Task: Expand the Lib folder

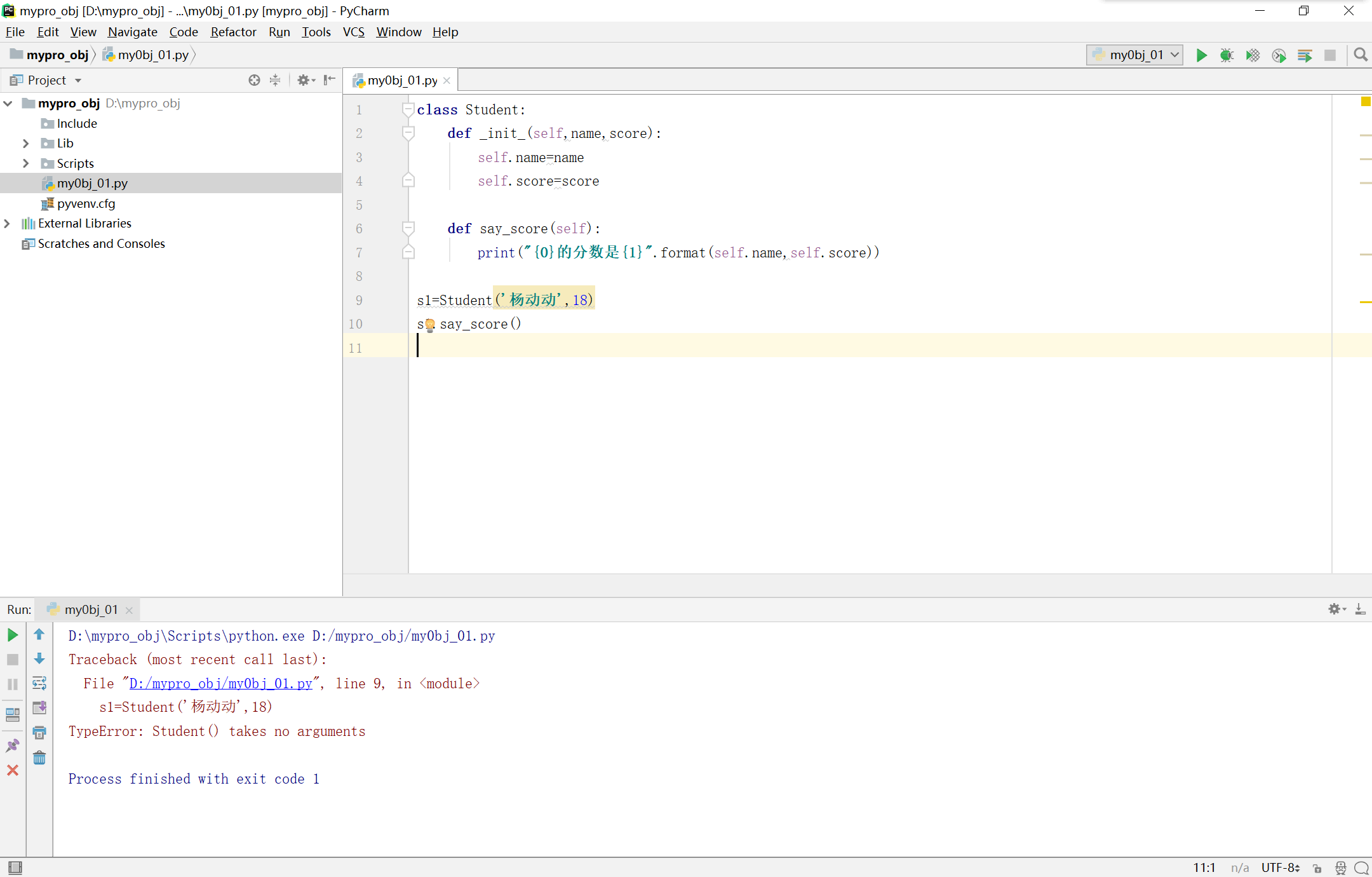Action: point(26,143)
